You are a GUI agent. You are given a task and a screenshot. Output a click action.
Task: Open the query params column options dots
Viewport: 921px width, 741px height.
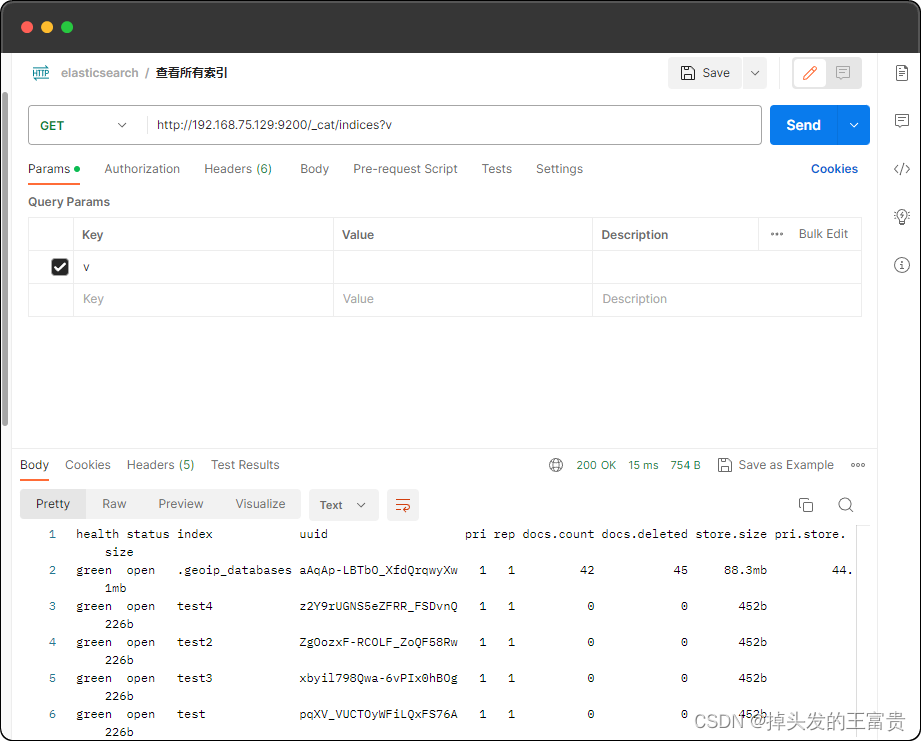777,234
